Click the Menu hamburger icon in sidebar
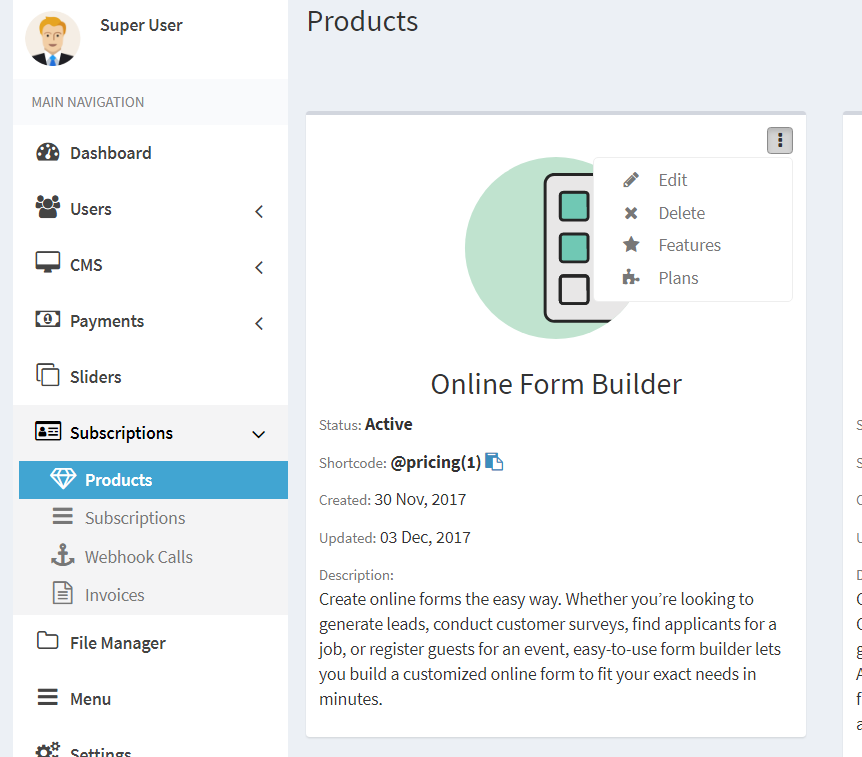The width and height of the screenshot is (862, 757). click(x=48, y=697)
